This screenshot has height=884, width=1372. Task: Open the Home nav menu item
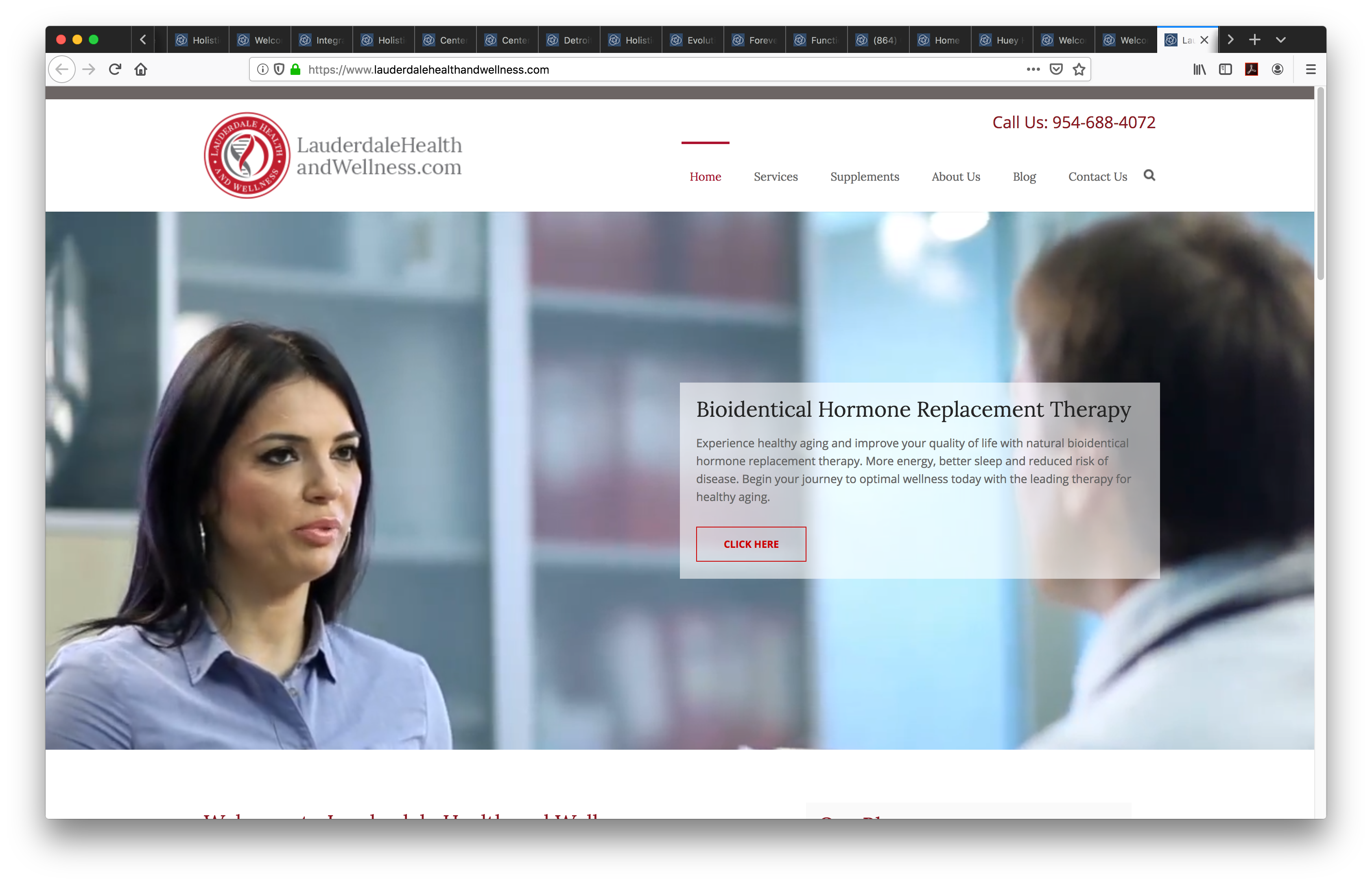point(705,177)
